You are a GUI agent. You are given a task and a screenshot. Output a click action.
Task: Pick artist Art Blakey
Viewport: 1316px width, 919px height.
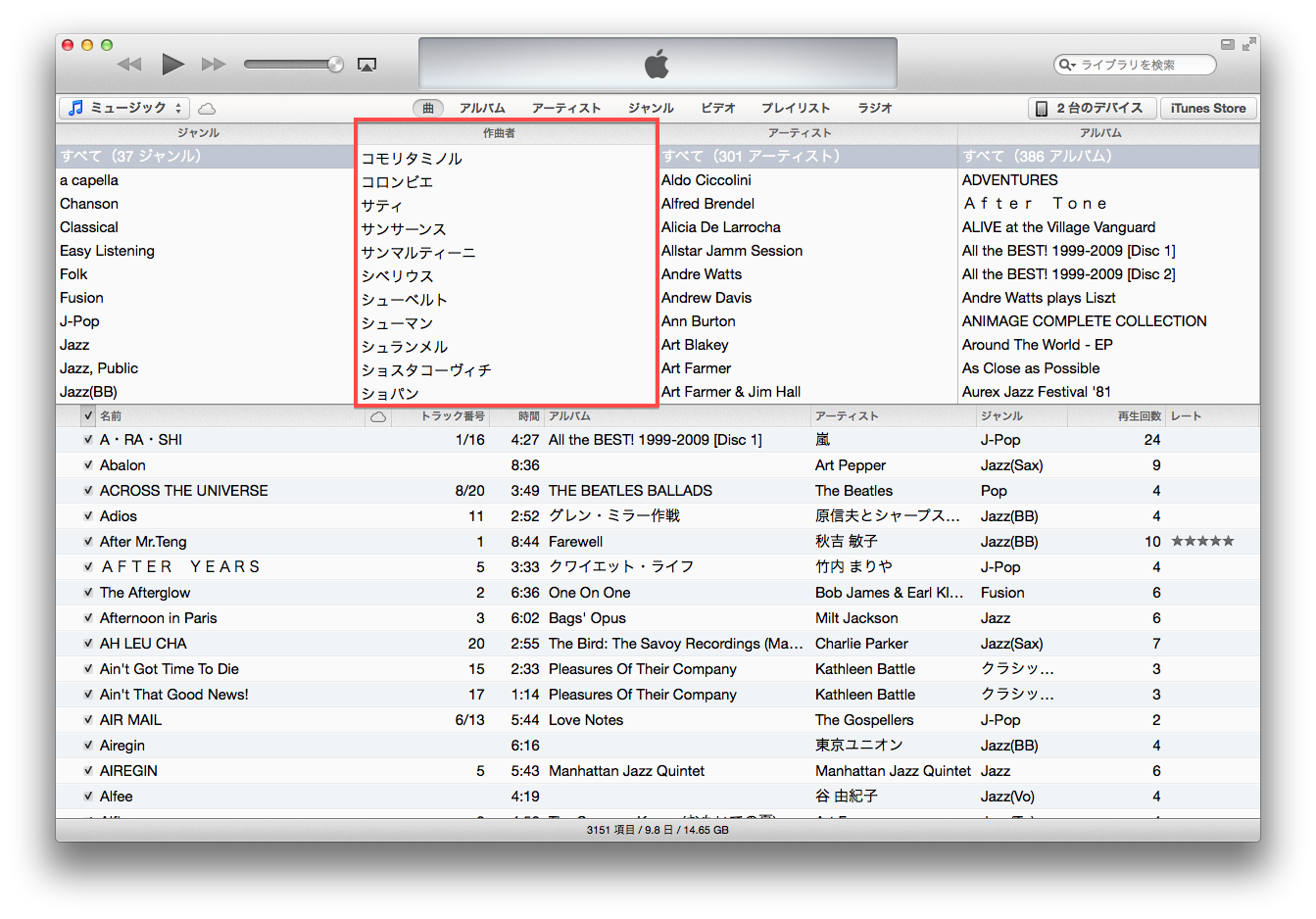807,345
